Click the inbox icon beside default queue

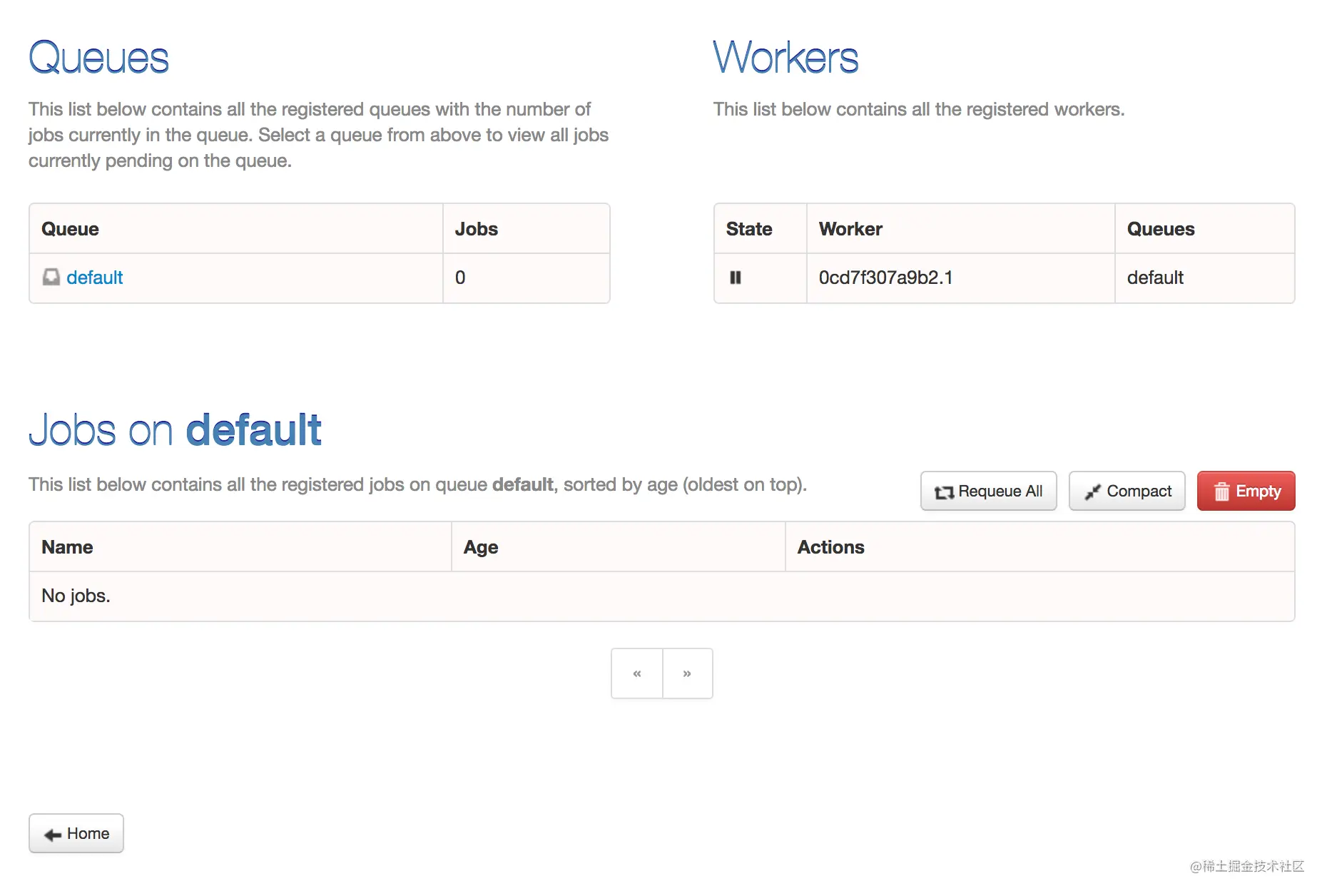51,277
